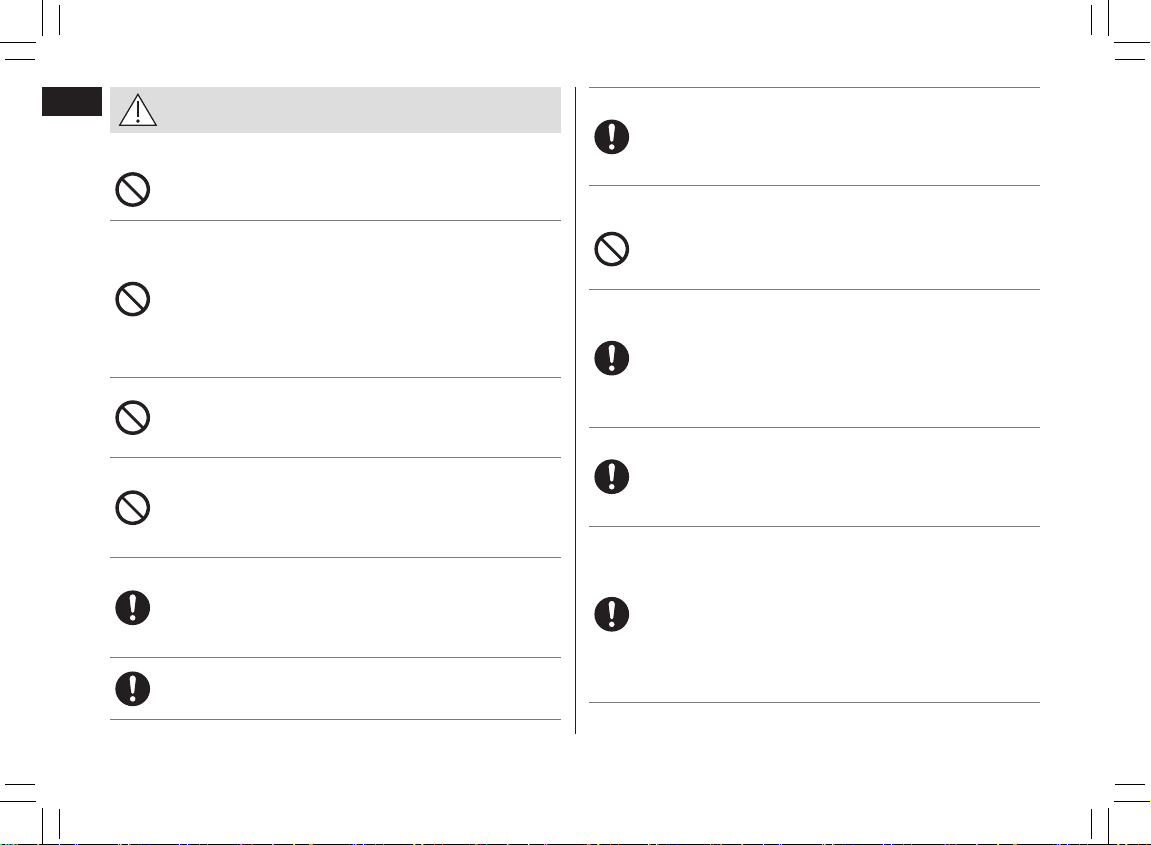Screen dimensions: 1151x845
Task: Click the separator line under first left prohibition icon
Action: (x=335, y=220)
